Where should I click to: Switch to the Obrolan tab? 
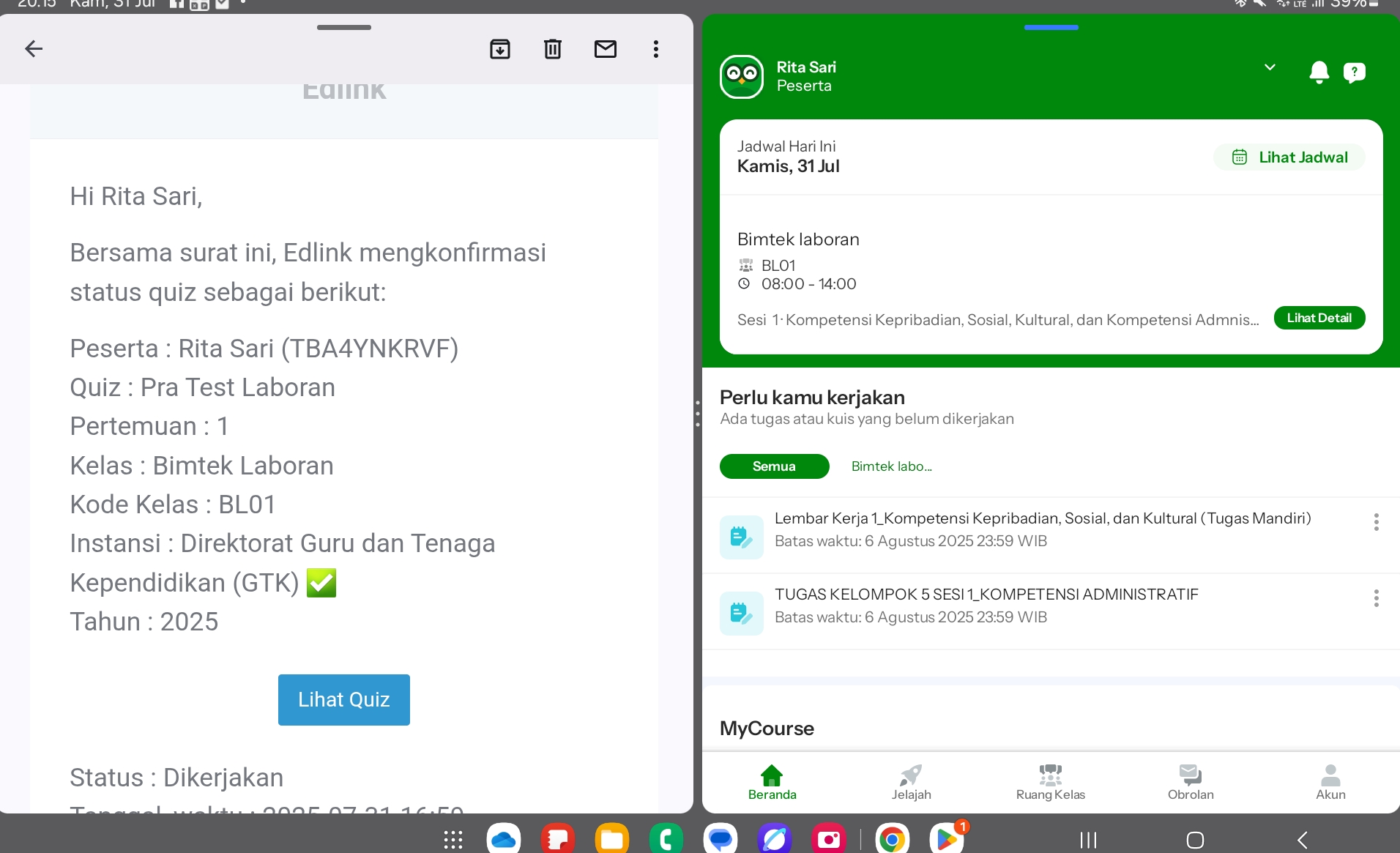point(1190,782)
